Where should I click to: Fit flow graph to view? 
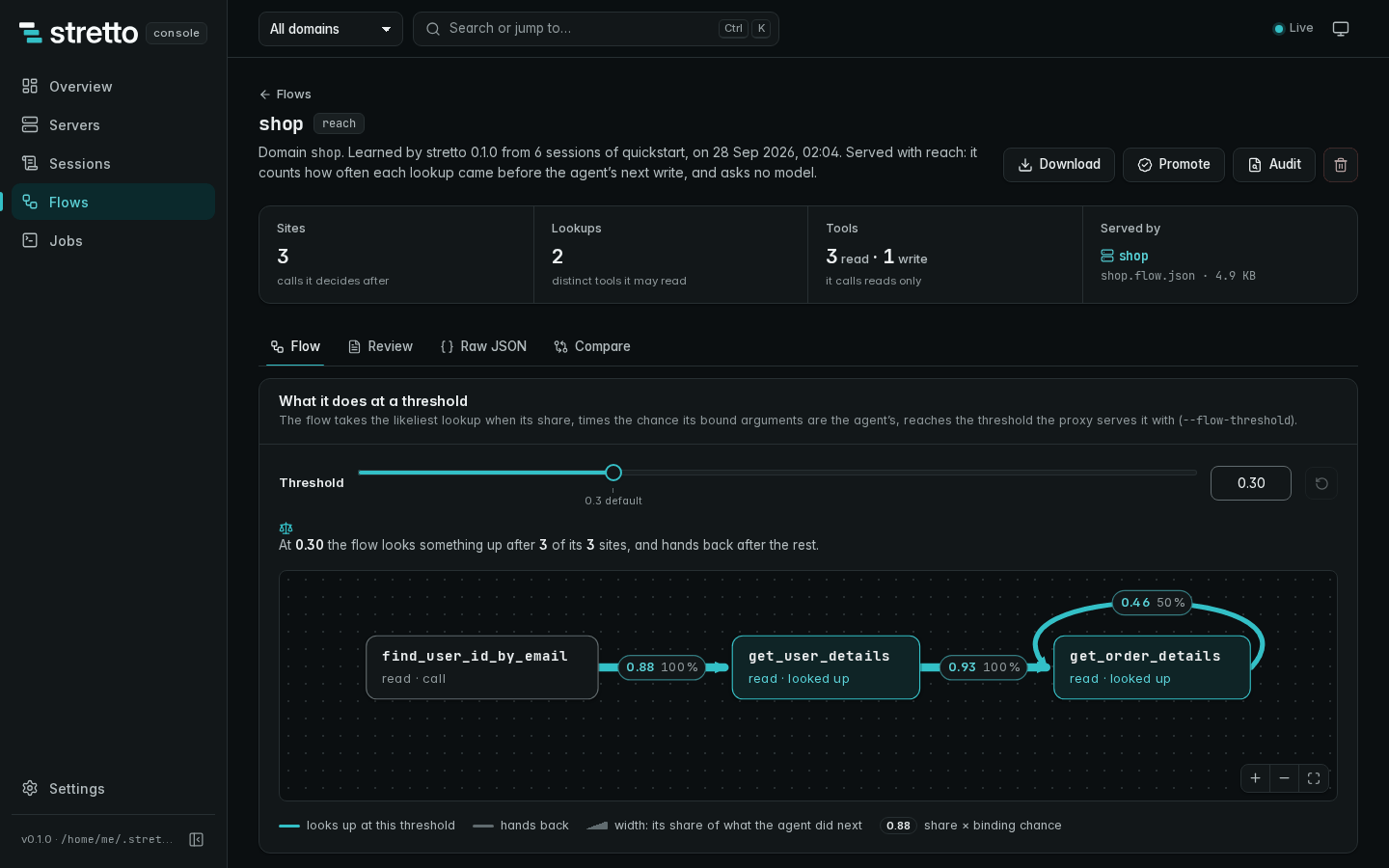pos(1314,778)
